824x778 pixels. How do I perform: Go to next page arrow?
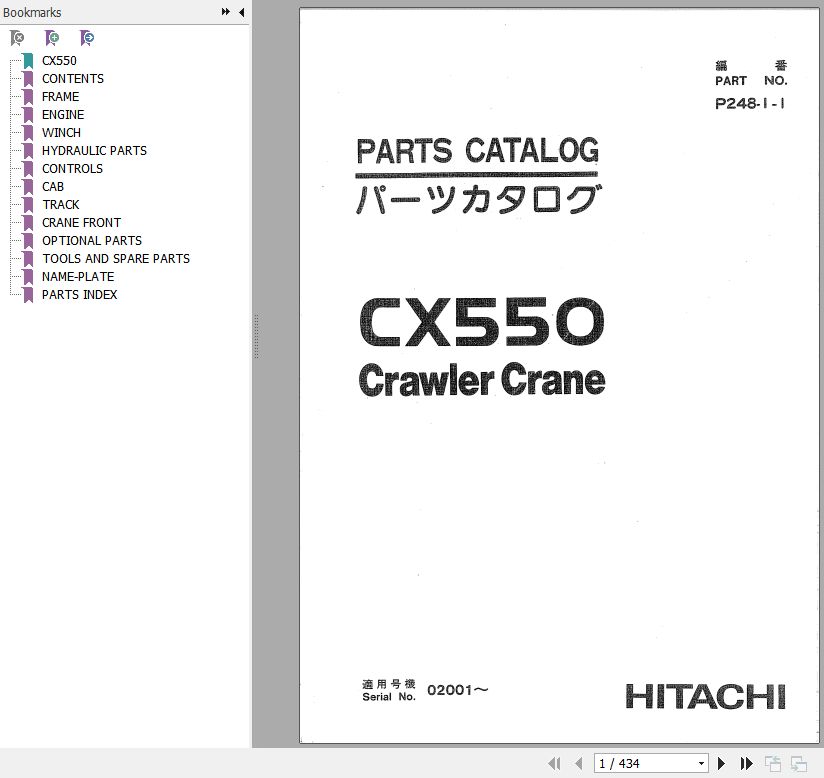[722, 763]
